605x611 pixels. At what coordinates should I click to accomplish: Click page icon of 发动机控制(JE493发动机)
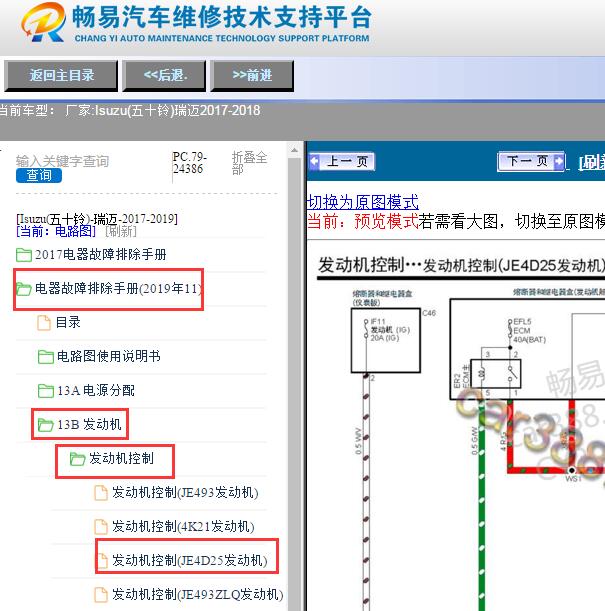pyautogui.click(x=101, y=493)
